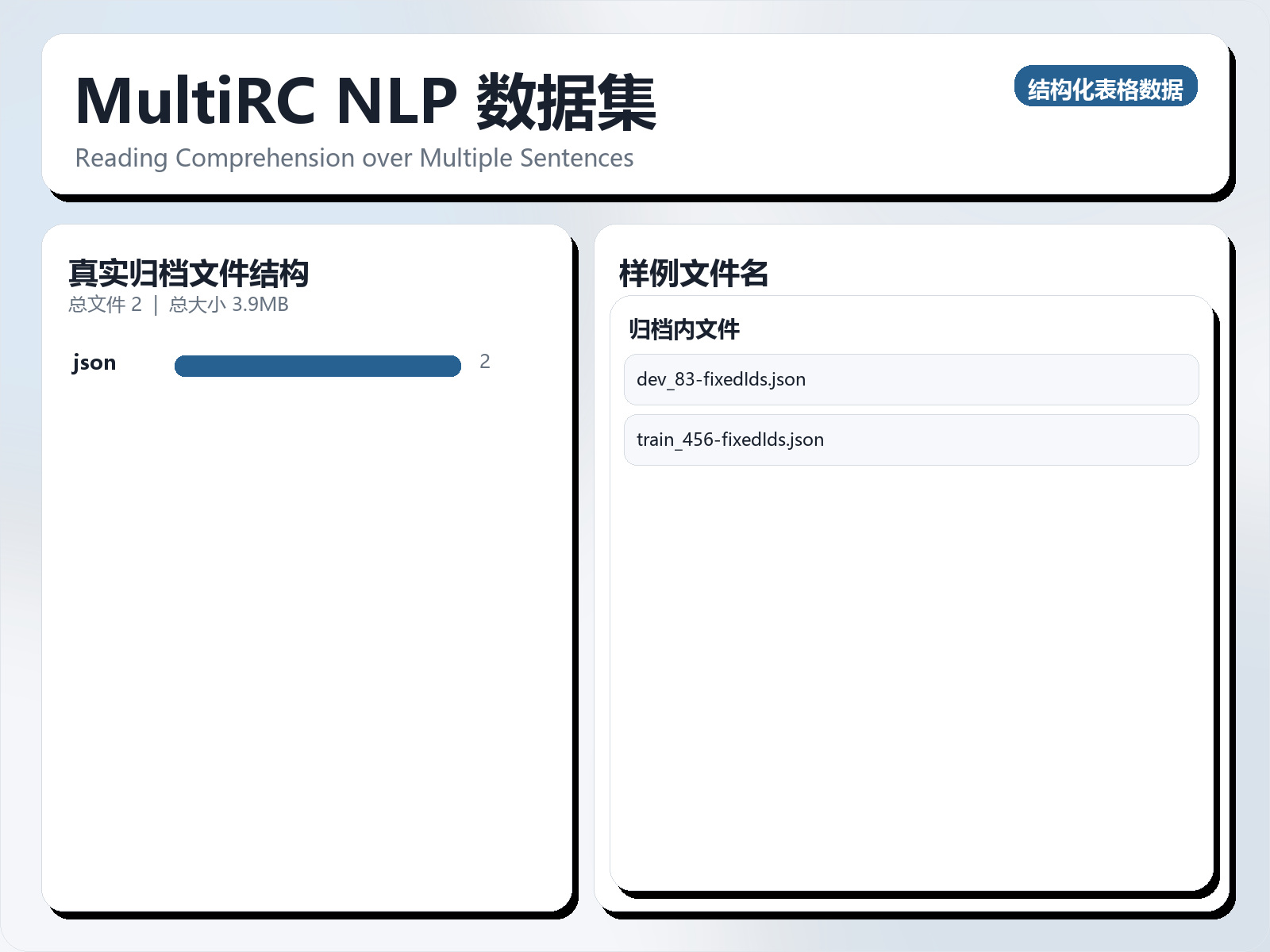Select the train_456-fixedIds.json file entry

tap(910, 439)
